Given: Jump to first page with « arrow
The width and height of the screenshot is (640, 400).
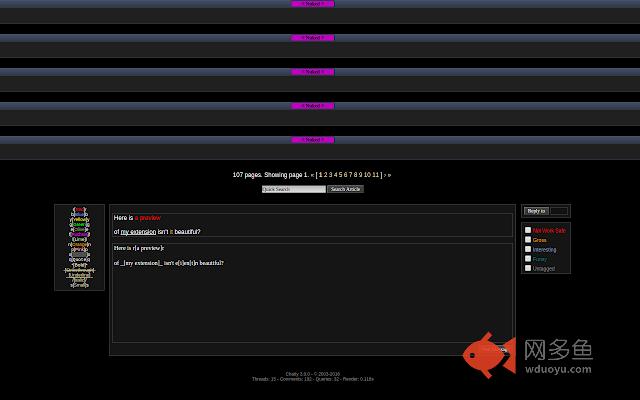Looking at the screenshot, I should pyautogui.click(x=313, y=175).
